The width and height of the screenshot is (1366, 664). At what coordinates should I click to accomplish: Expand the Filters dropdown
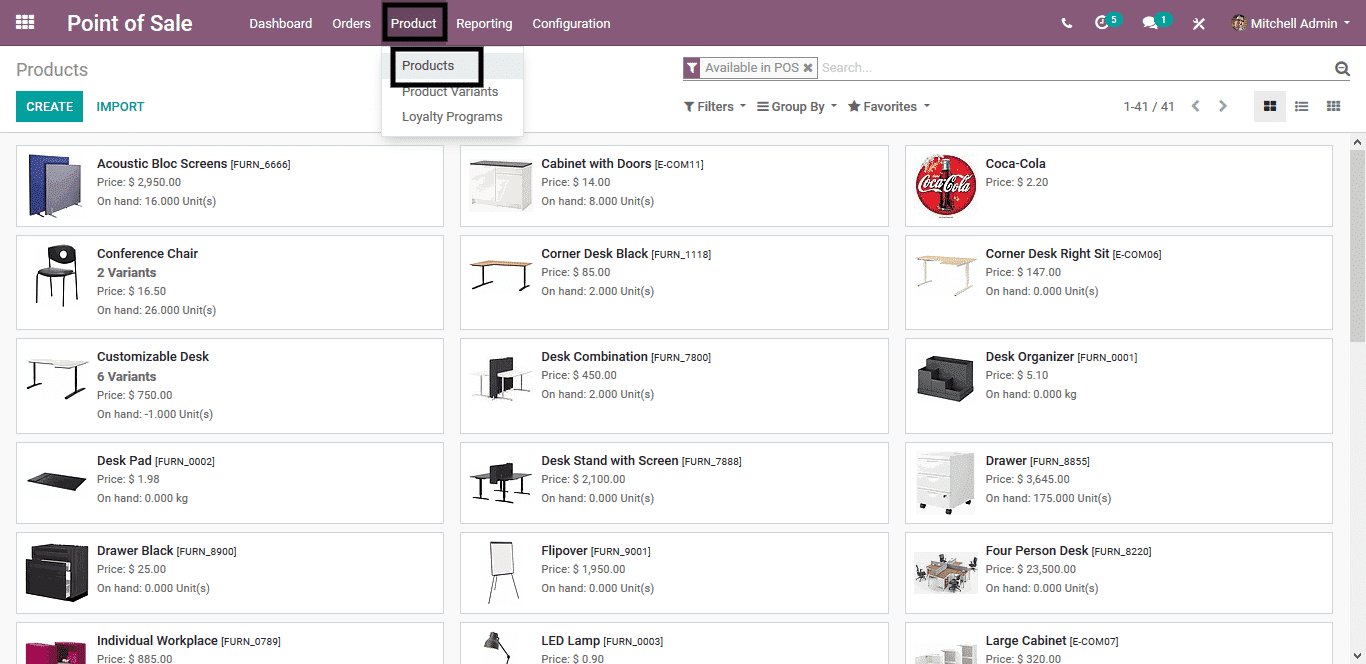(714, 107)
